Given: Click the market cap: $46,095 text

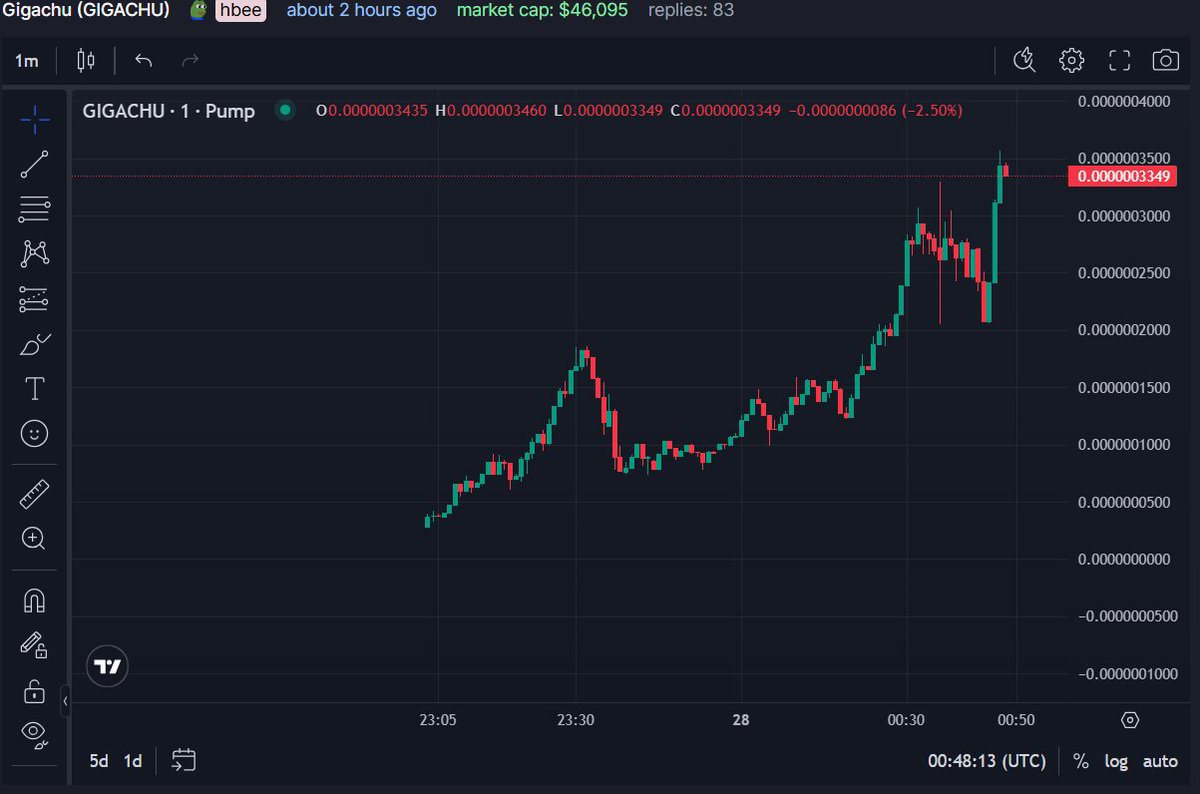Looking at the screenshot, I should (543, 11).
